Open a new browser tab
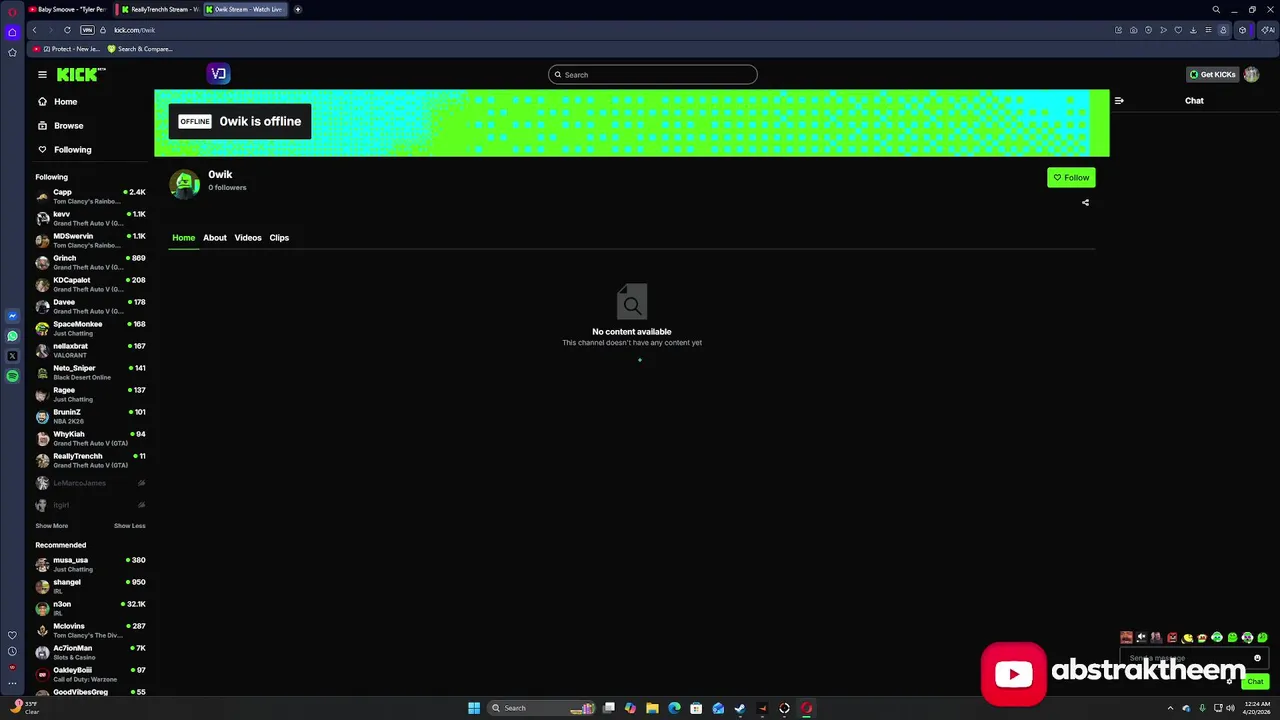This screenshot has width=1280, height=720. [297, 9]
